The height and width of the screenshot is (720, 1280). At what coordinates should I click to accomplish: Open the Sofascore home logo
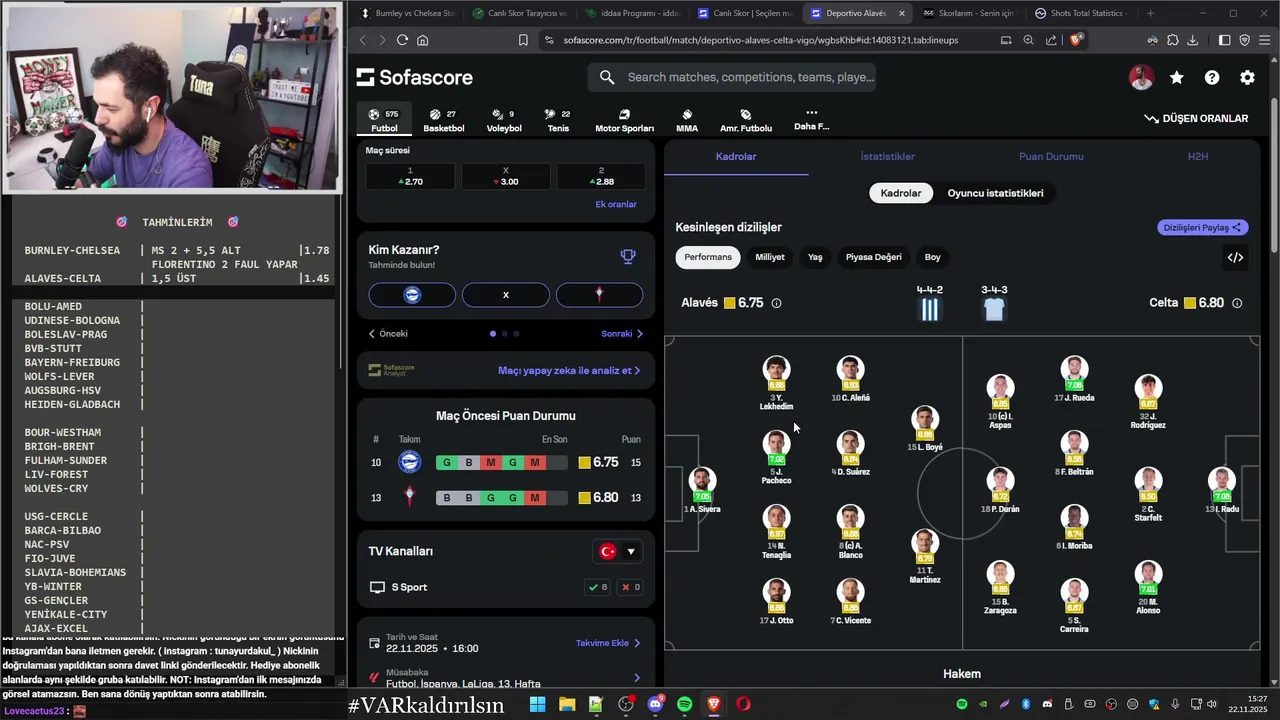(414, 78)
